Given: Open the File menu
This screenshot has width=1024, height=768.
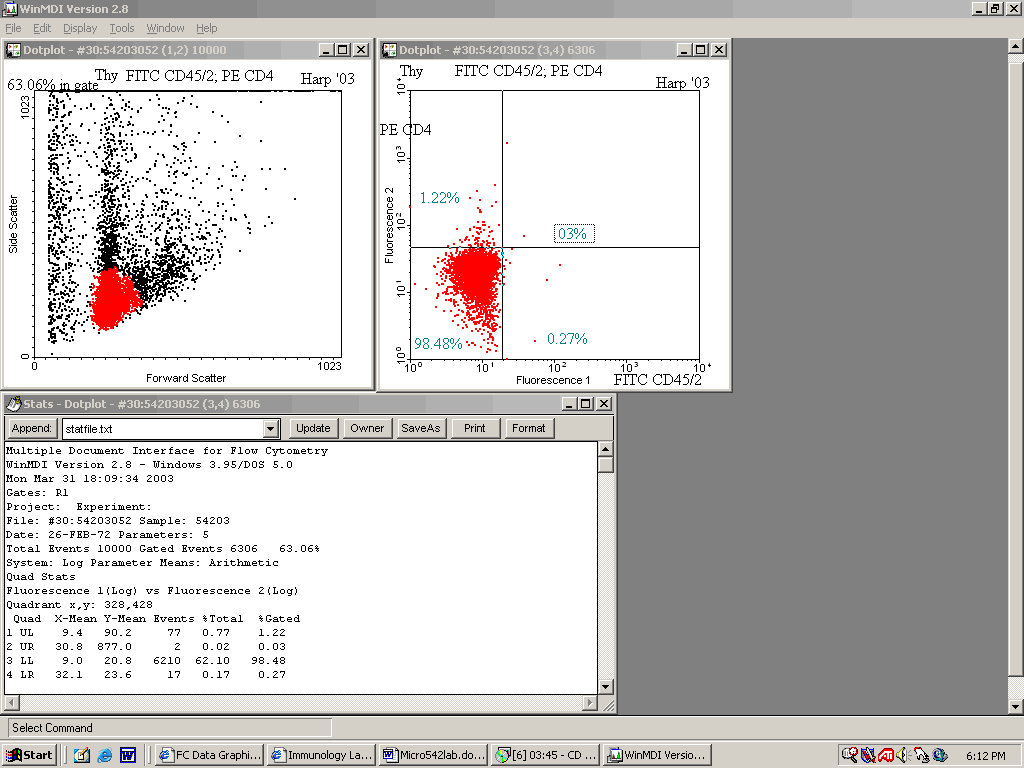Looking at the screenshot, I should point(13,28).
